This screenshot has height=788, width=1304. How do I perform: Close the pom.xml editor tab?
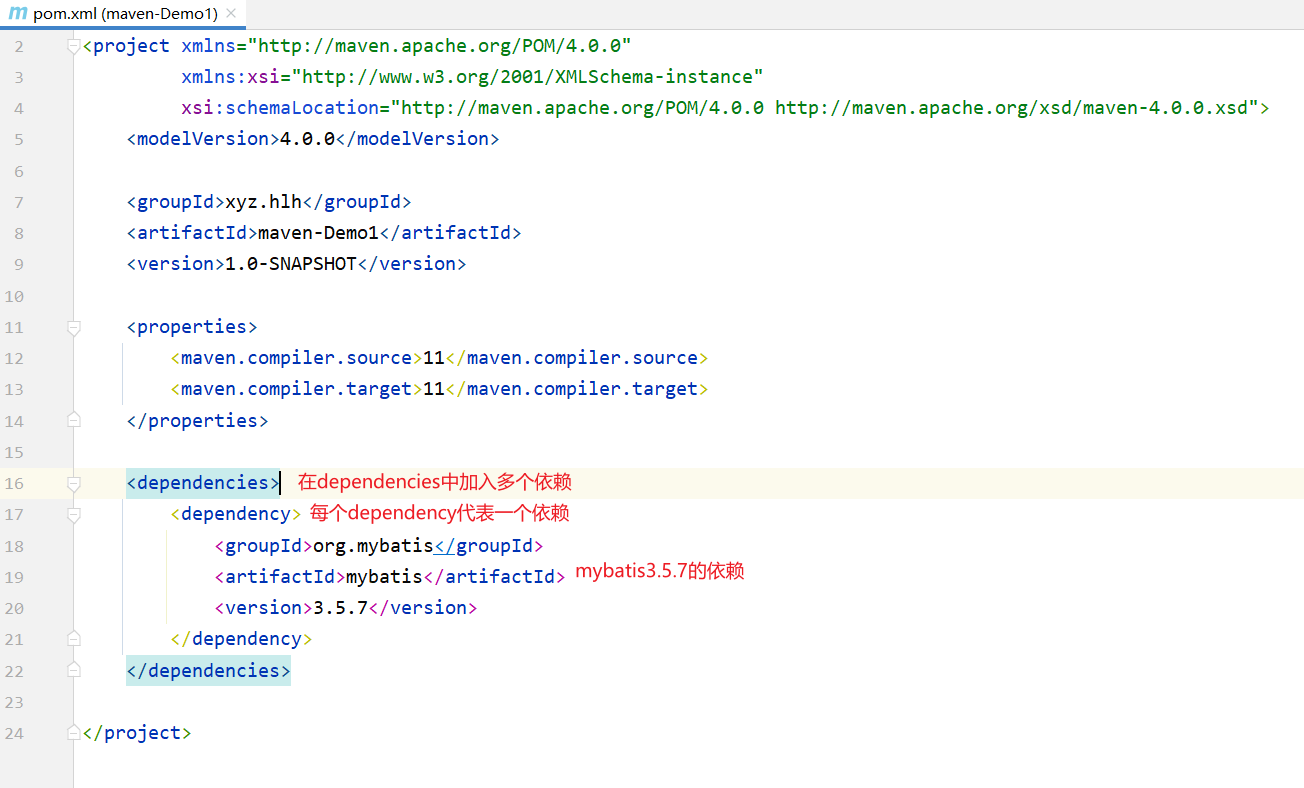[231, 15]
